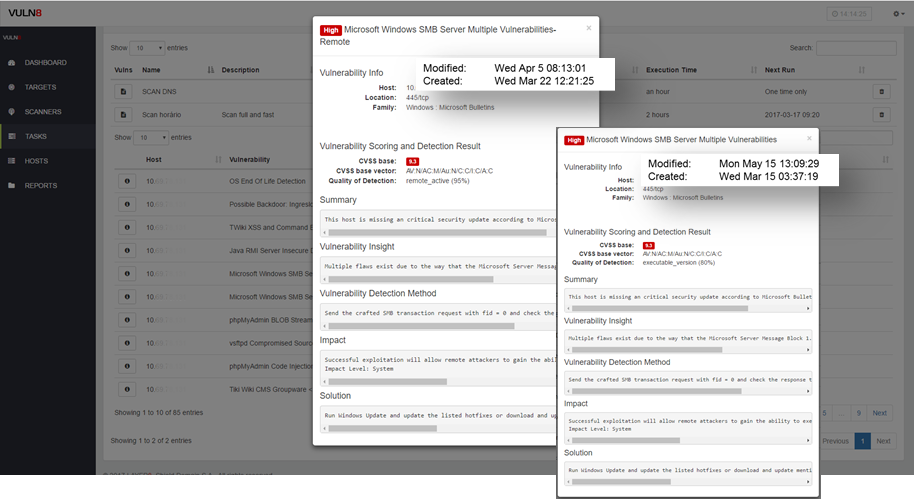Click the Targets crosshair icon
Viewport: 914px width, 499px height.
pyautogui.click(x=12, y=87)
